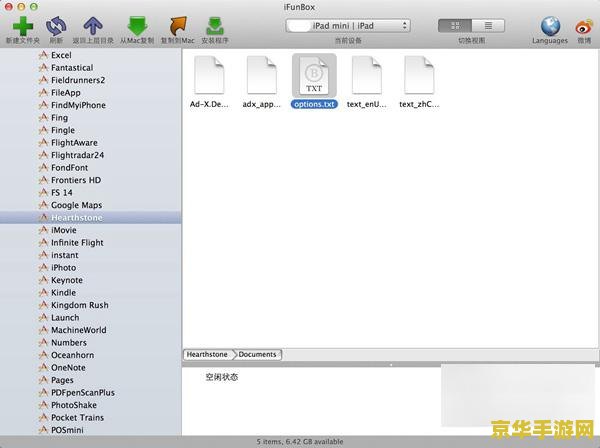Select Infinite Flight in the sidebar
The height and width of the screenshot is (448, 600).
77,243
